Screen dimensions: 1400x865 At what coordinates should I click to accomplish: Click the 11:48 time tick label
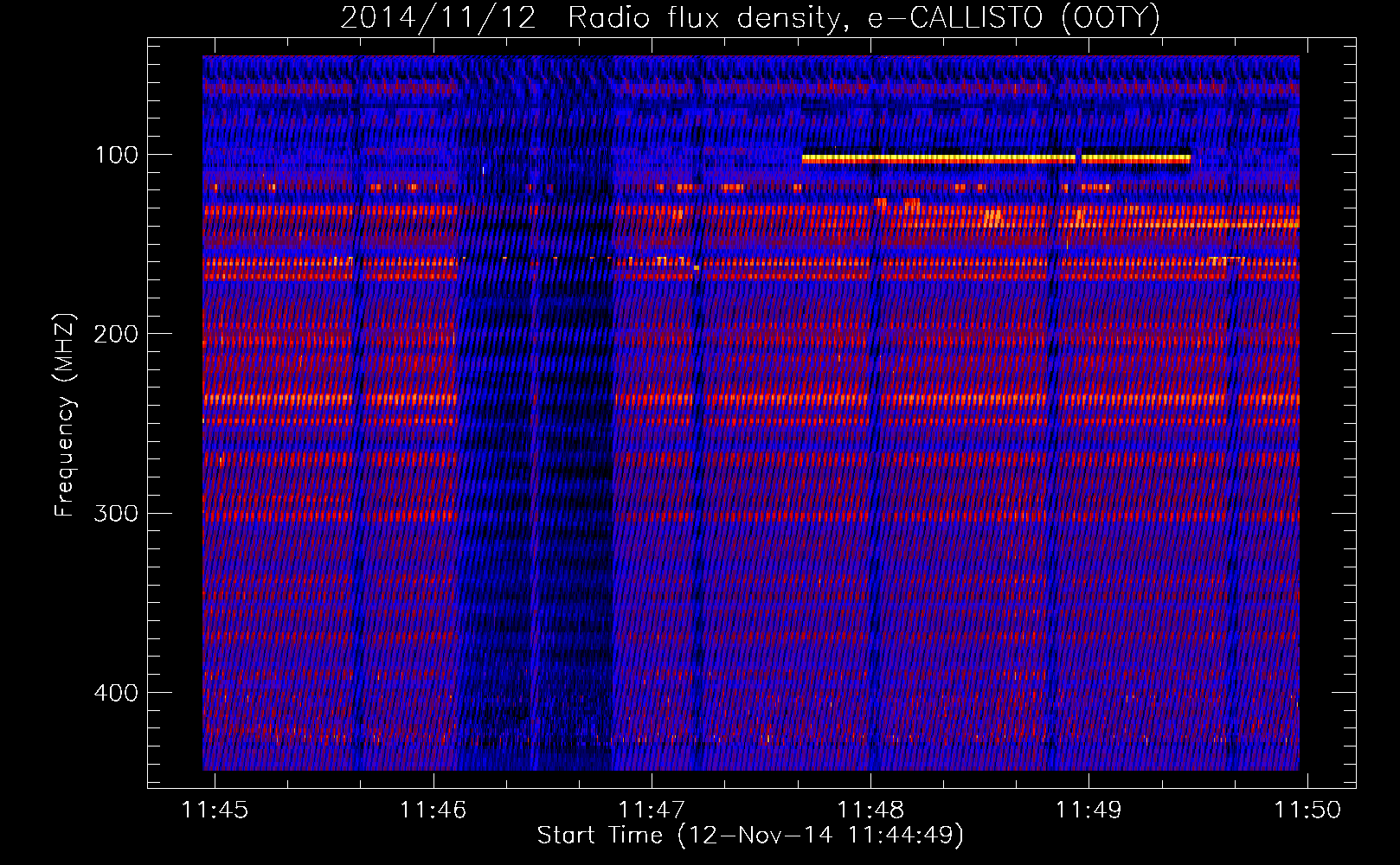[x=870, y=810]
